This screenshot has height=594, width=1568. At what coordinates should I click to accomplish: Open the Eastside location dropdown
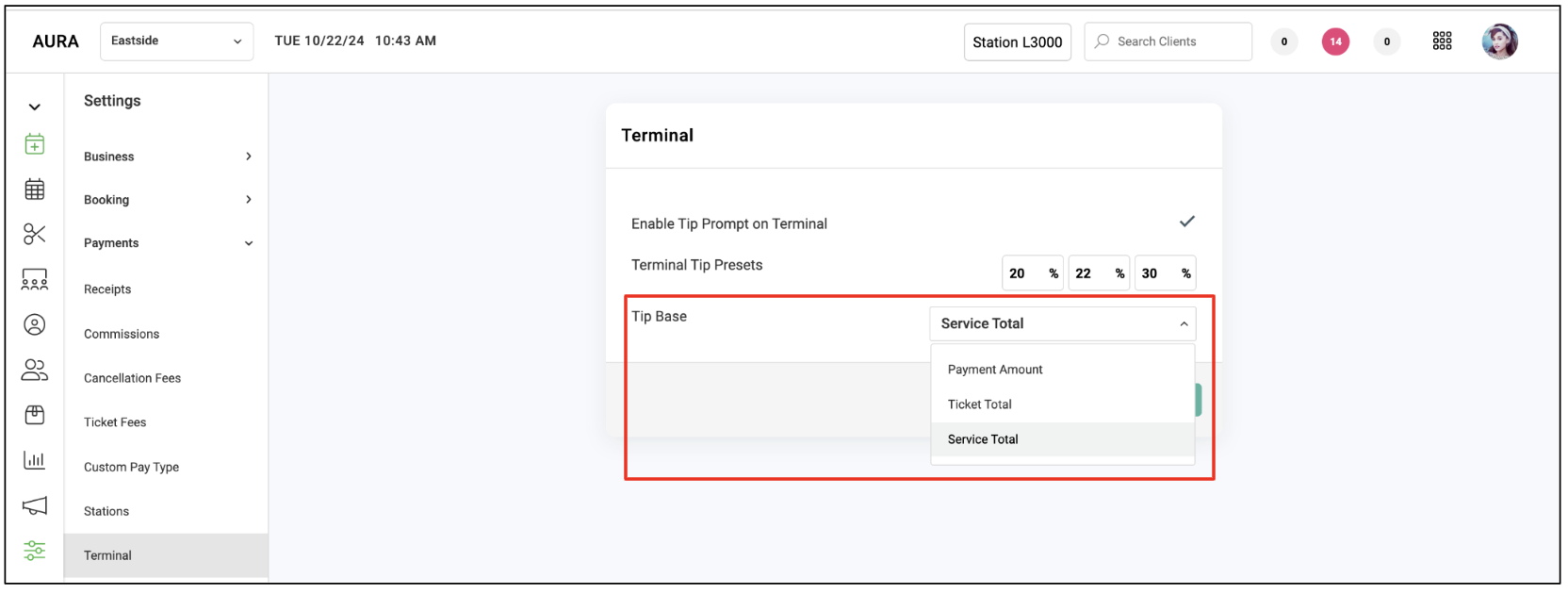176,41
